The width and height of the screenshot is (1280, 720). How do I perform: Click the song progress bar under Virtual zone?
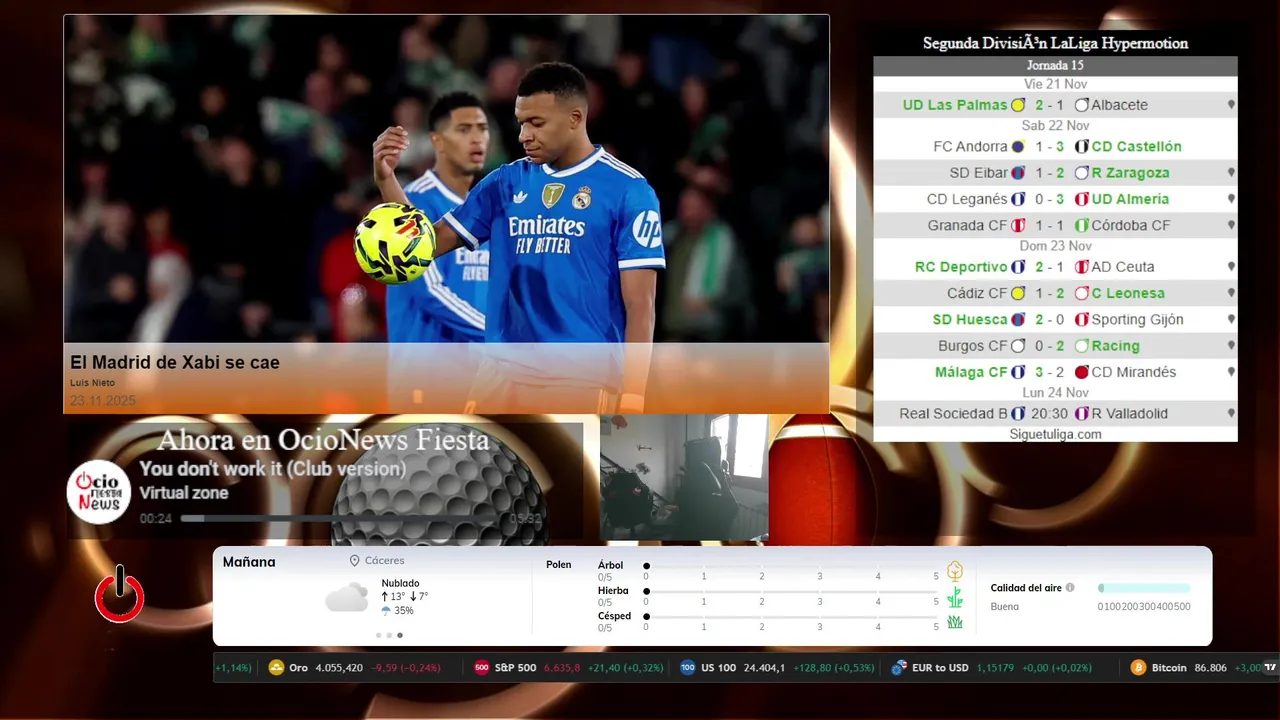(x=343, y=518)
